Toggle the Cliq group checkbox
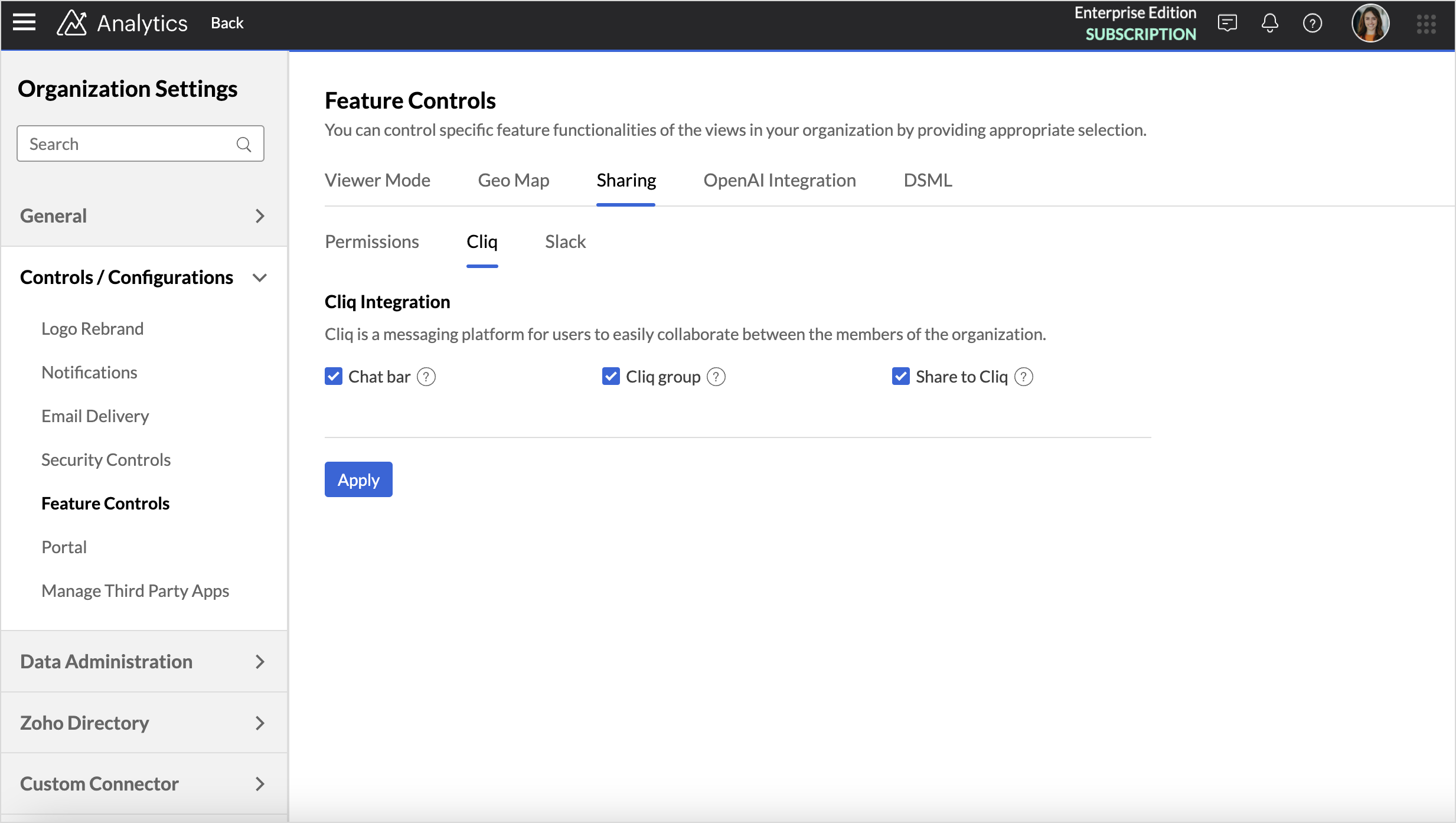The image size is (1456, 823). point(611,376)
